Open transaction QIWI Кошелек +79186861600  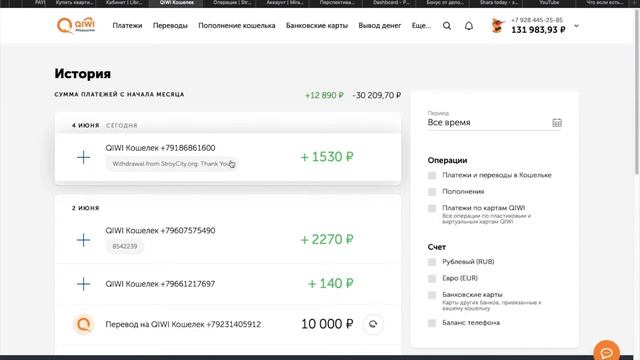pos(160,148)
